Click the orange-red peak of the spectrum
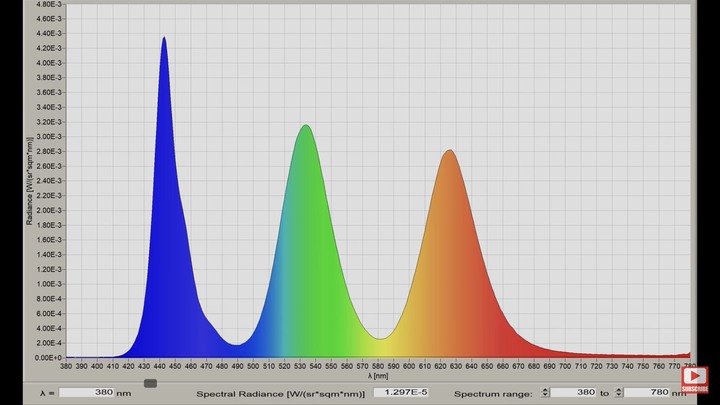This screenshot has width=720, height=405. tap(450, 152)
